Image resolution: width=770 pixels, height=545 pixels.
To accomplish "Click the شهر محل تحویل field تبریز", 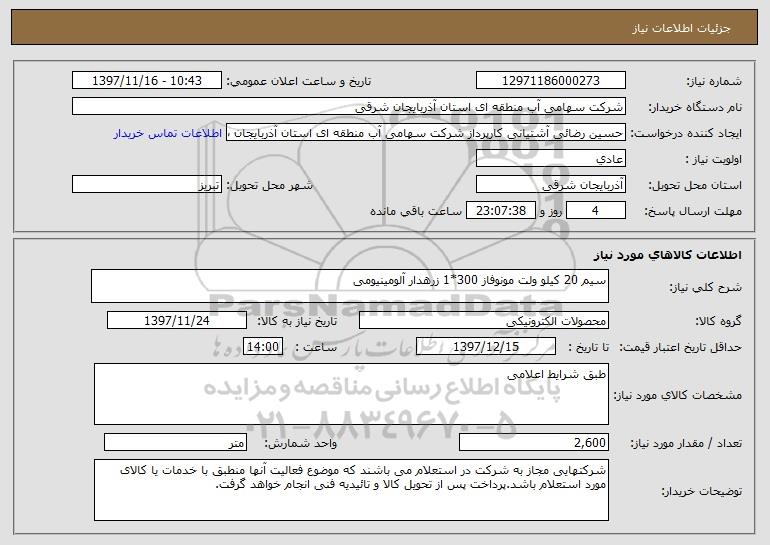I will coord(147,185).
